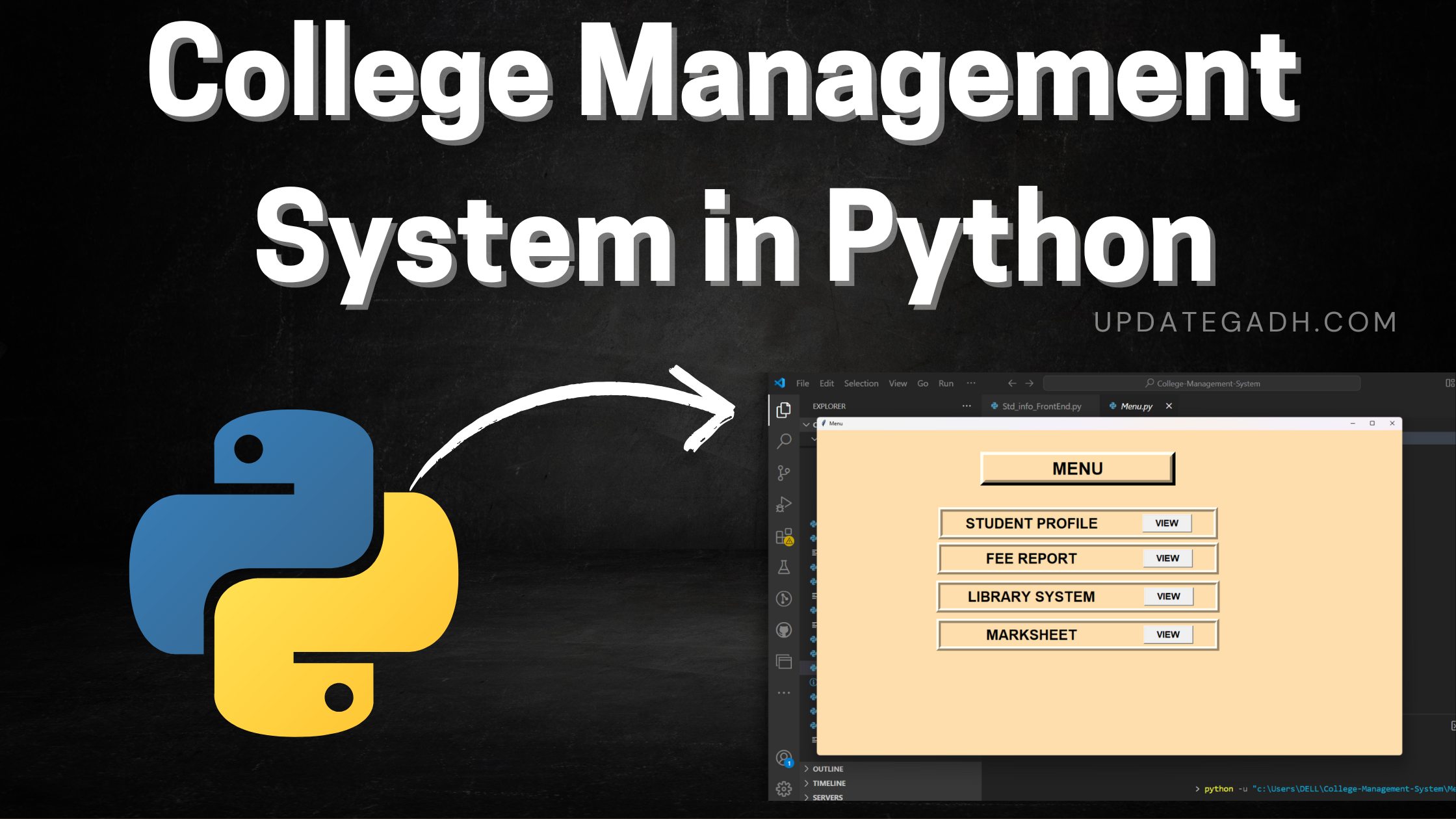
Task: Show additional views ellipsis in activity bar
Action: pos(784,693)
